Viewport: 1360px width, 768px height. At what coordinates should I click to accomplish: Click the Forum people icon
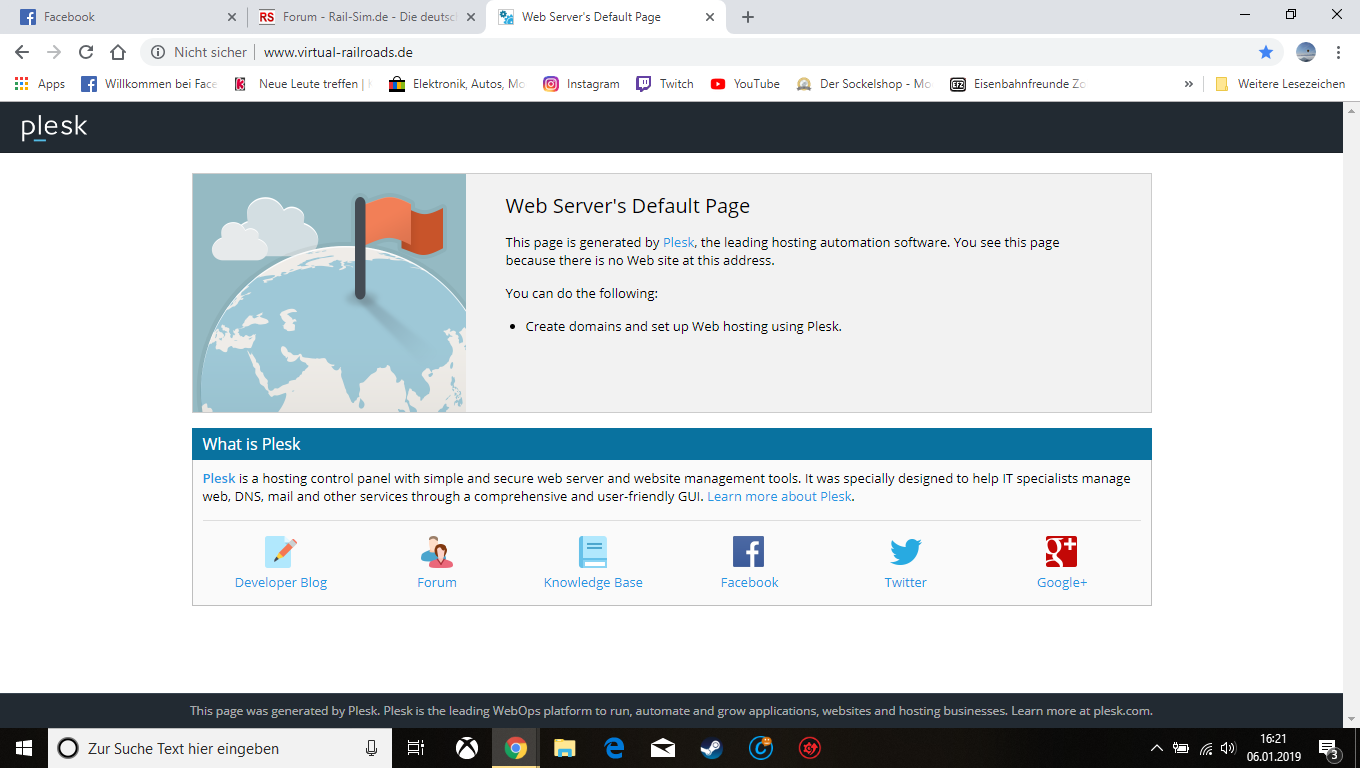437,552
